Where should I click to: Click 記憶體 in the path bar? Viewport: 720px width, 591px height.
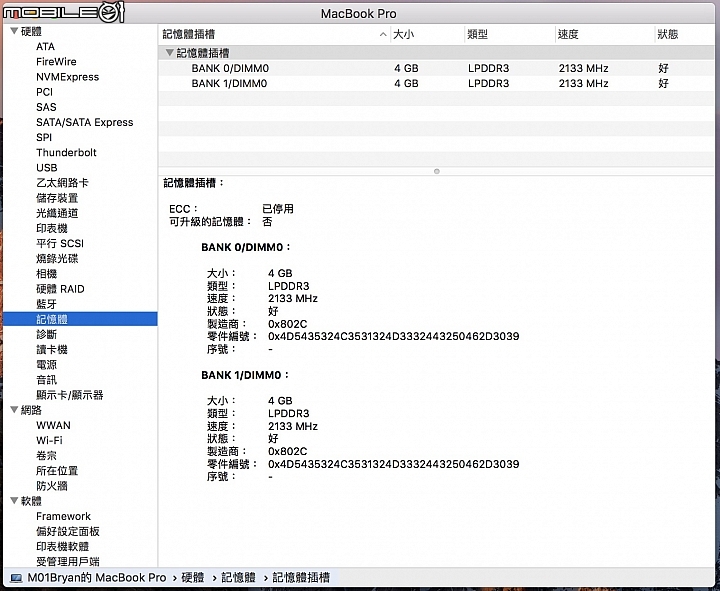(x=238, y=578)
